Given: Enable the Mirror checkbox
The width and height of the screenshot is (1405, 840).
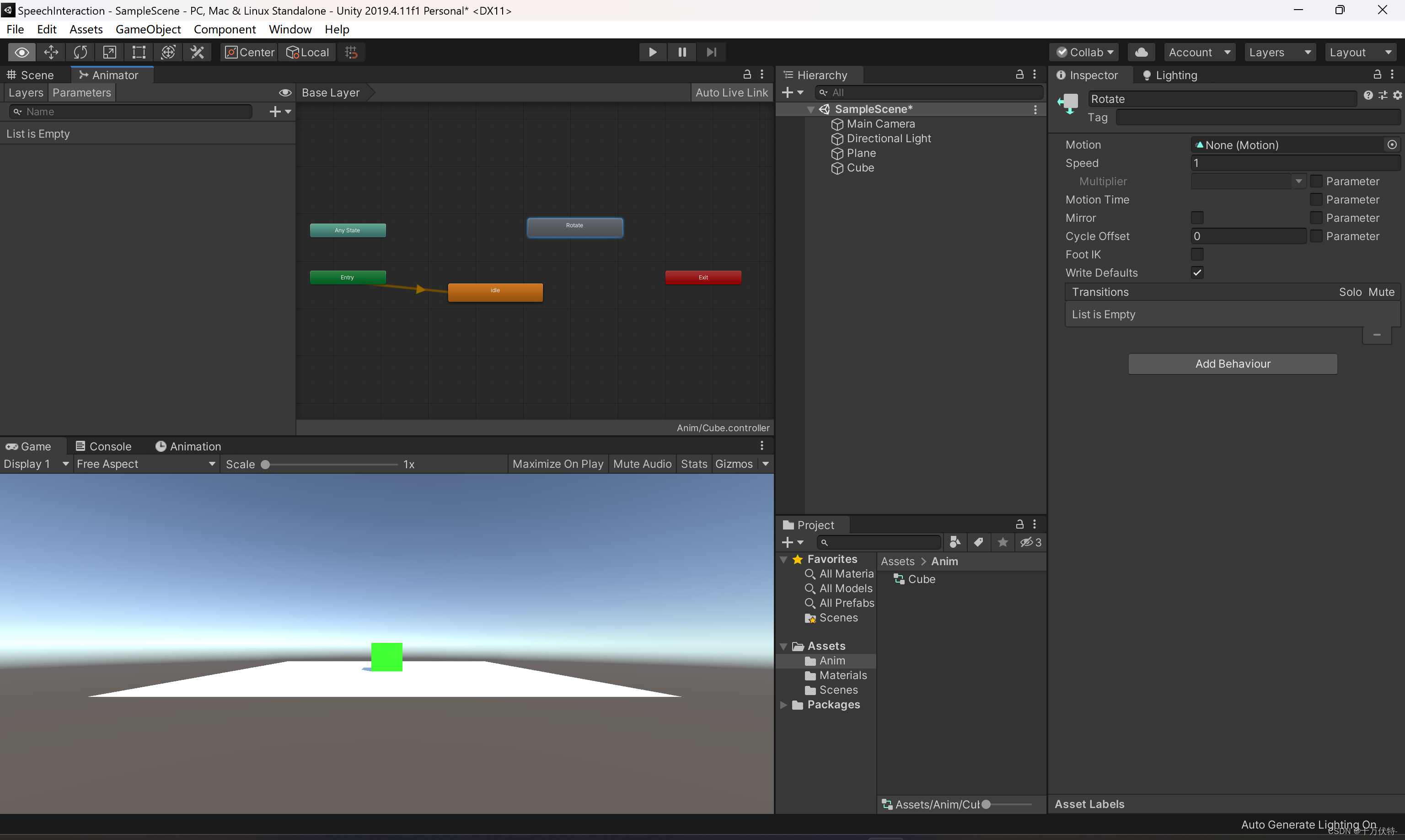Looking at the screenshot, I should click(x=1197, y=218).
